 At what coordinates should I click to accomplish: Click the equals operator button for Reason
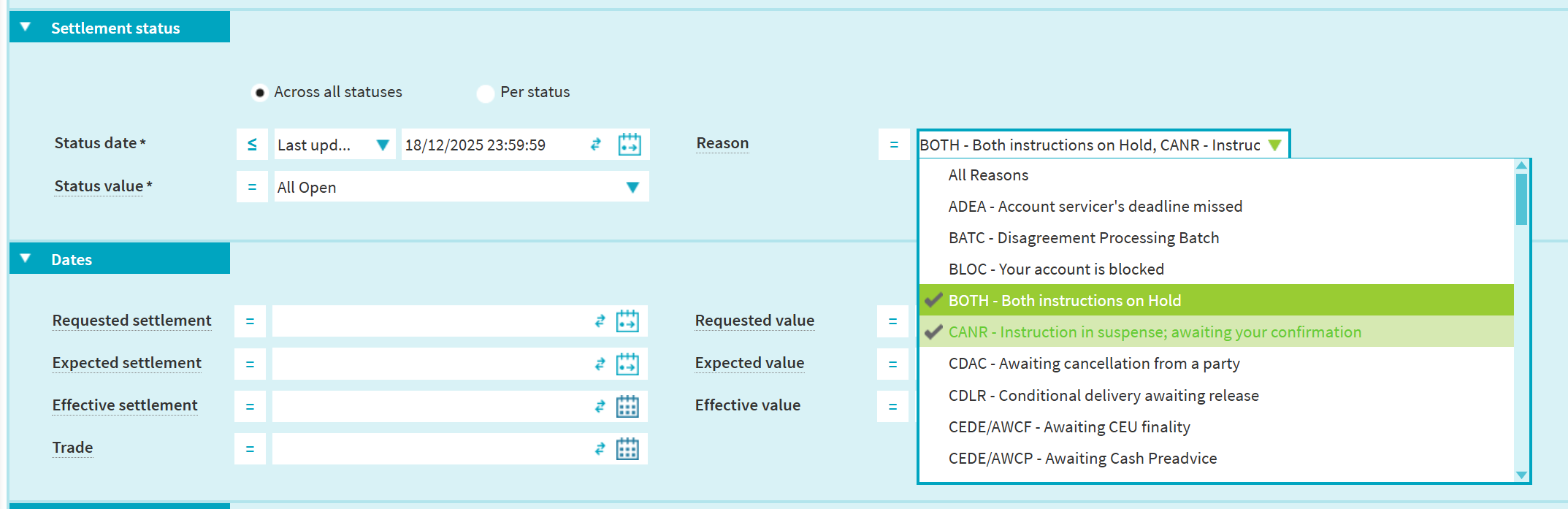894,145
